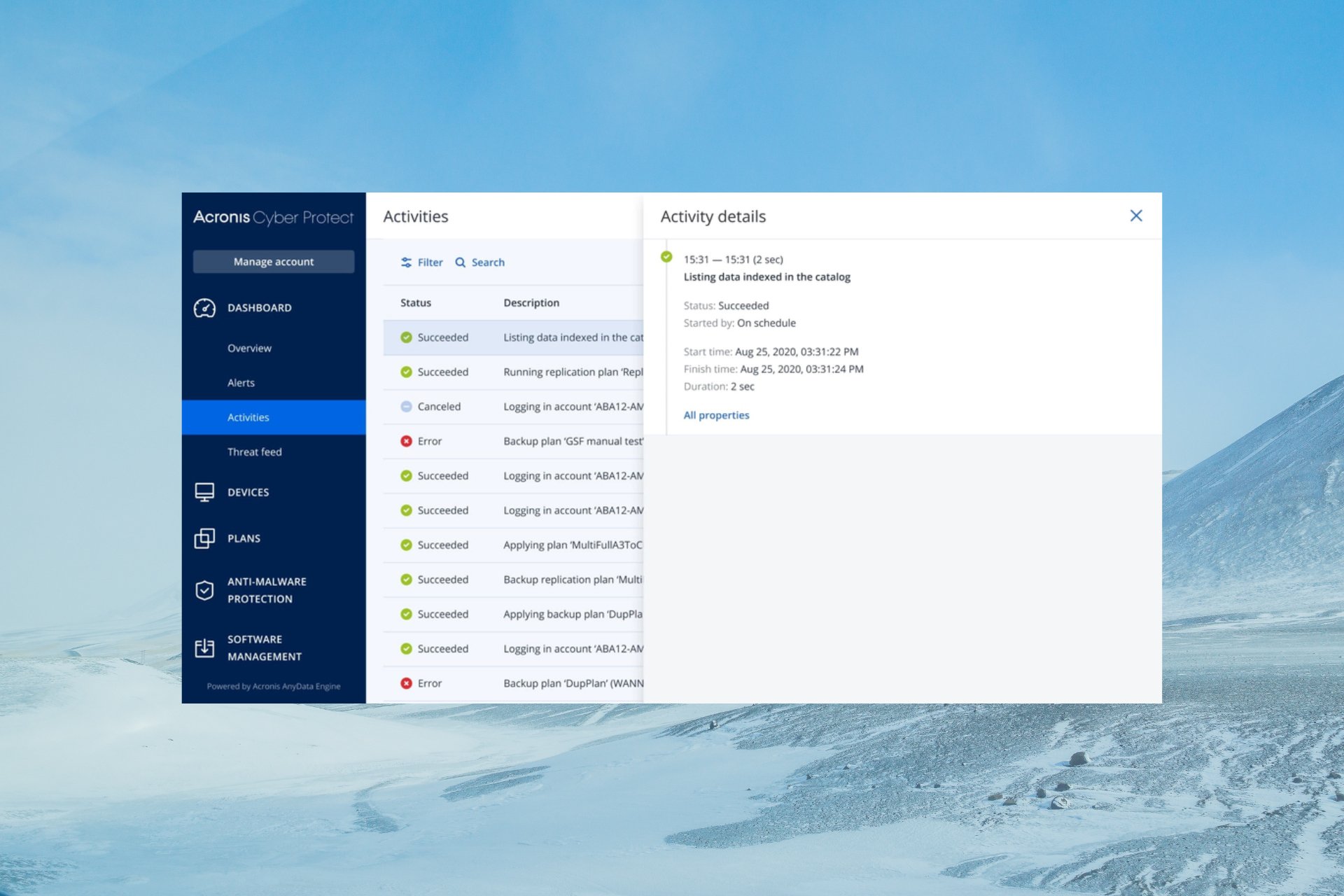Select 'Listing data indexed in the cat' description
The image size is (1344, 896).
click(573, 337)
